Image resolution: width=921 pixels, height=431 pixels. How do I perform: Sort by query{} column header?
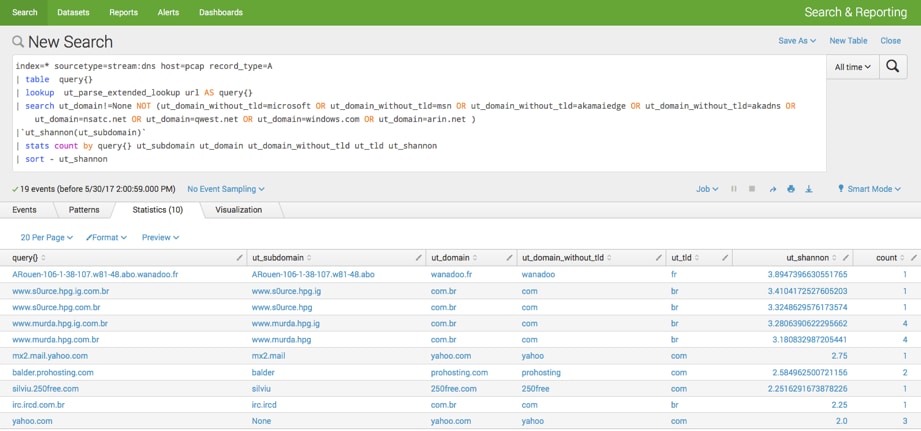[29, 258]
